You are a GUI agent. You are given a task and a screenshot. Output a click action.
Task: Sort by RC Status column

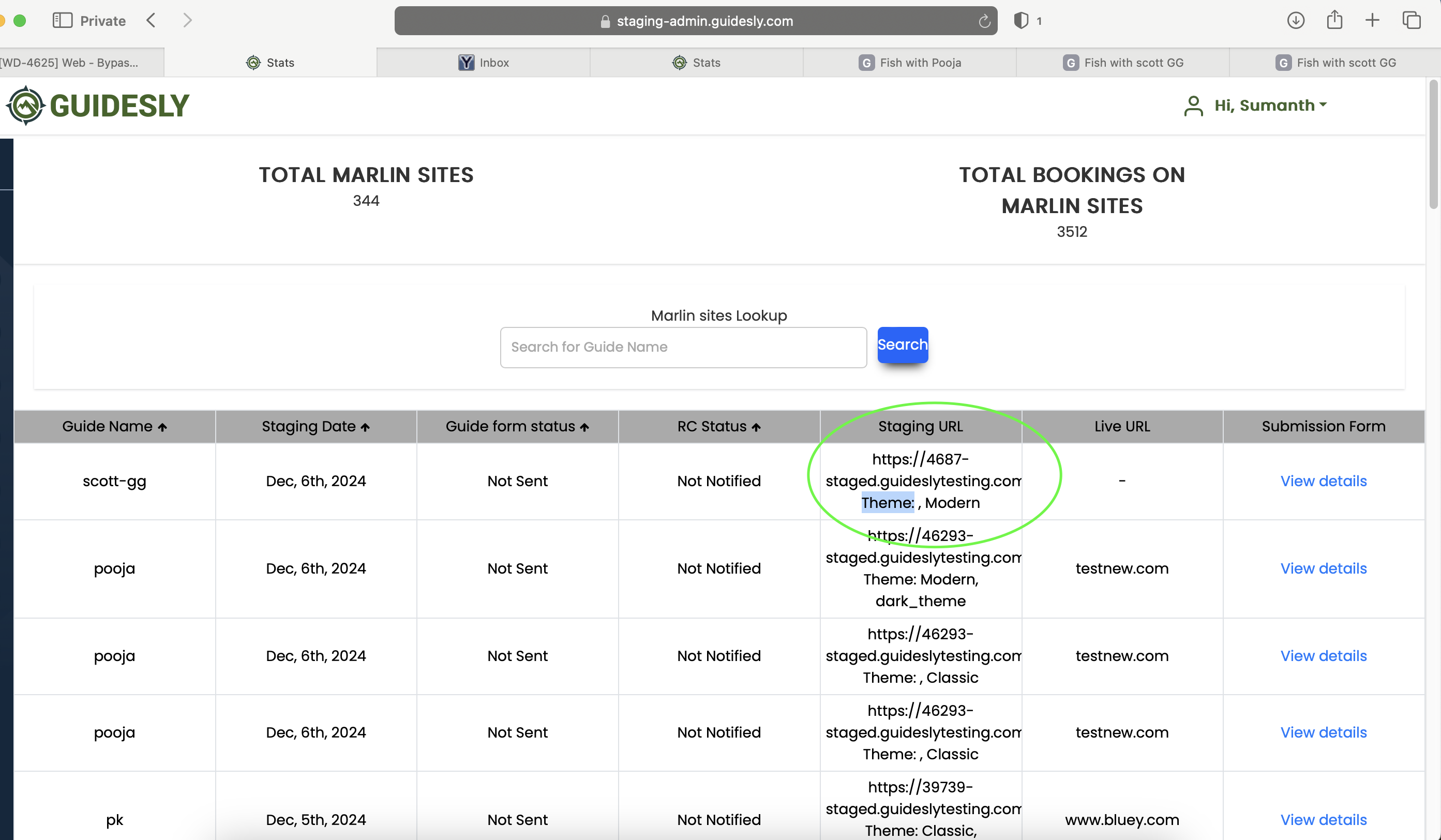(756, 427)
